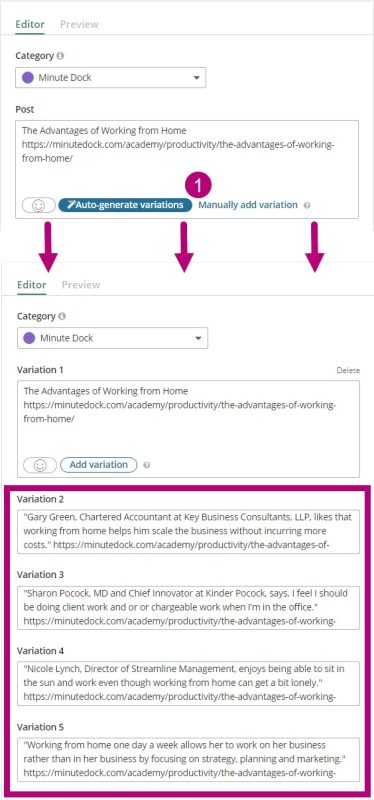Click info icon beside top Category label
The image size is (374, 800).
tap(60, 56)
